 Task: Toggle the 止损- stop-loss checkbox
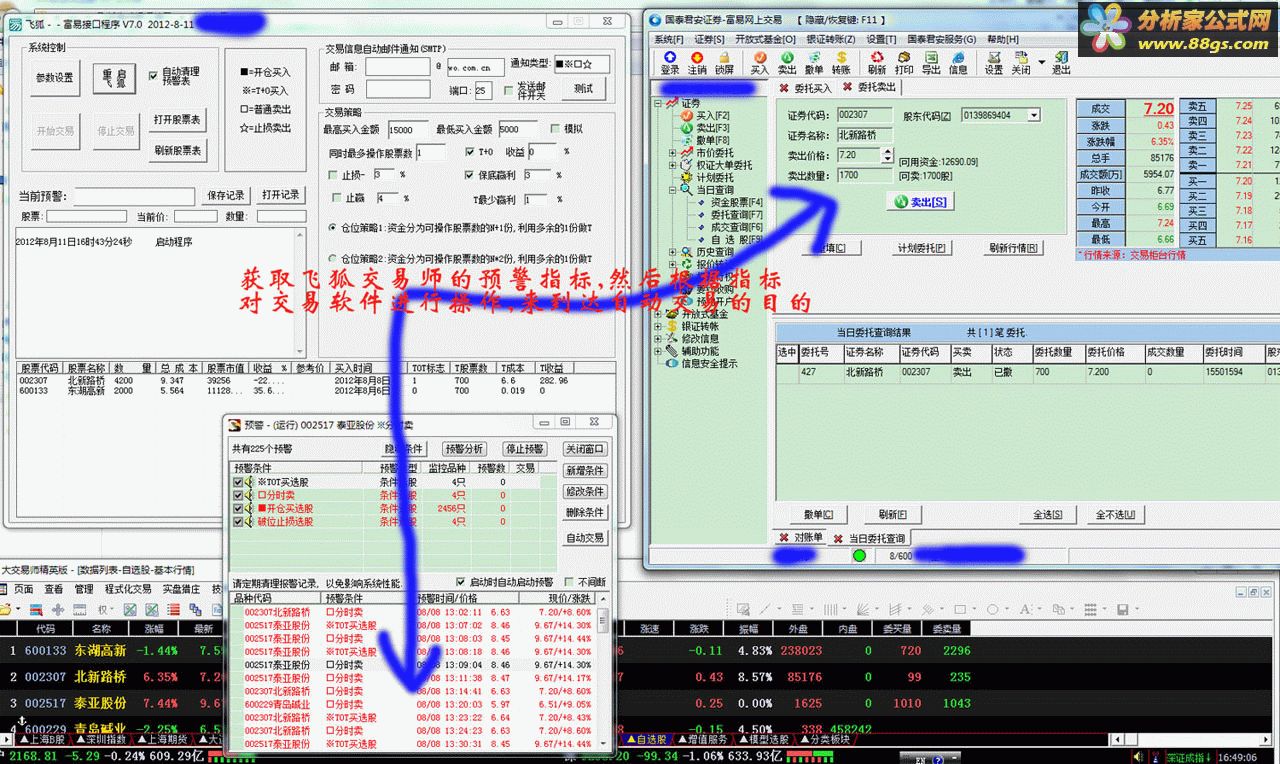(334, 174)
